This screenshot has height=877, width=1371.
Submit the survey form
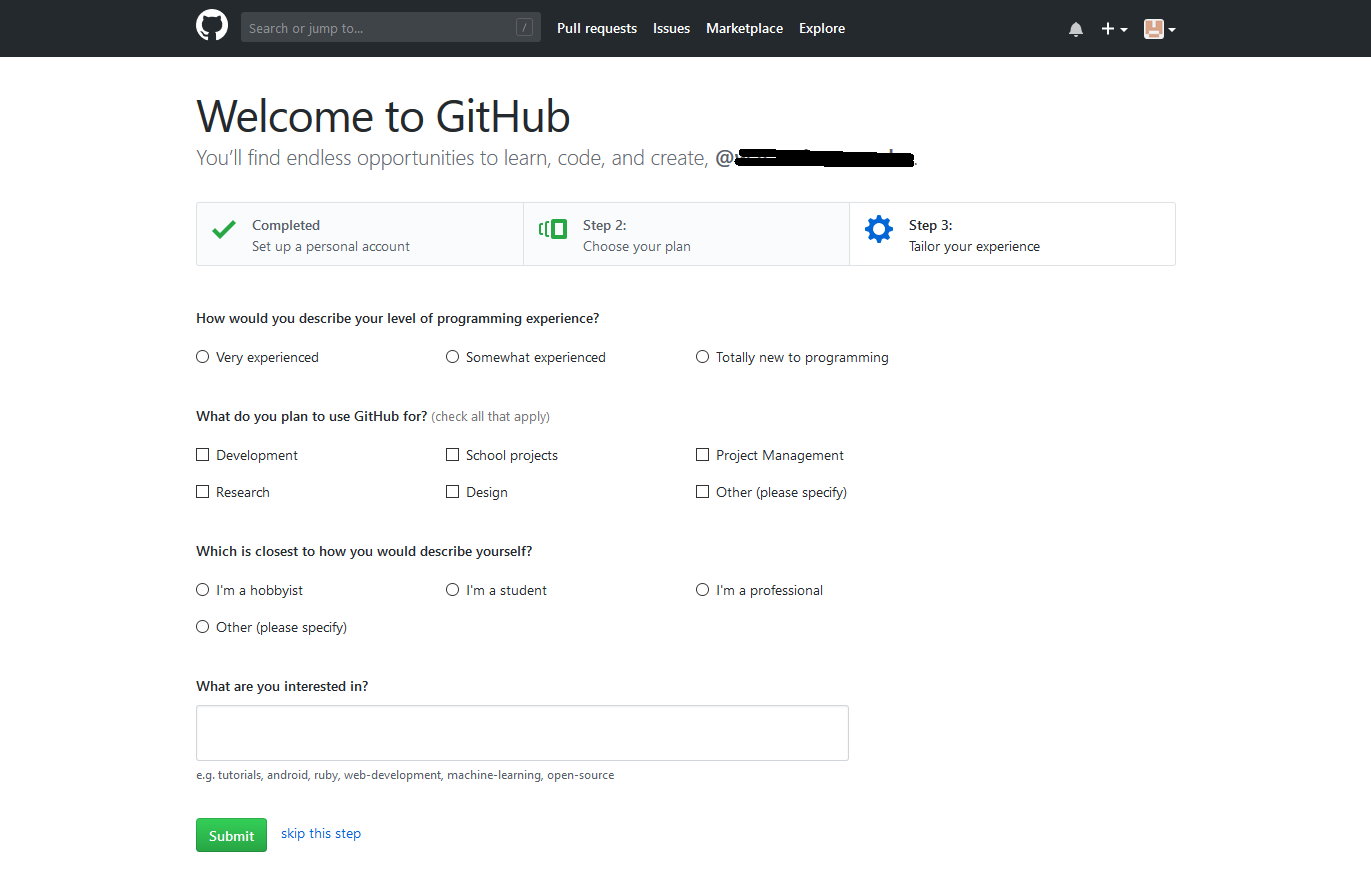click(x=231, y=835)
